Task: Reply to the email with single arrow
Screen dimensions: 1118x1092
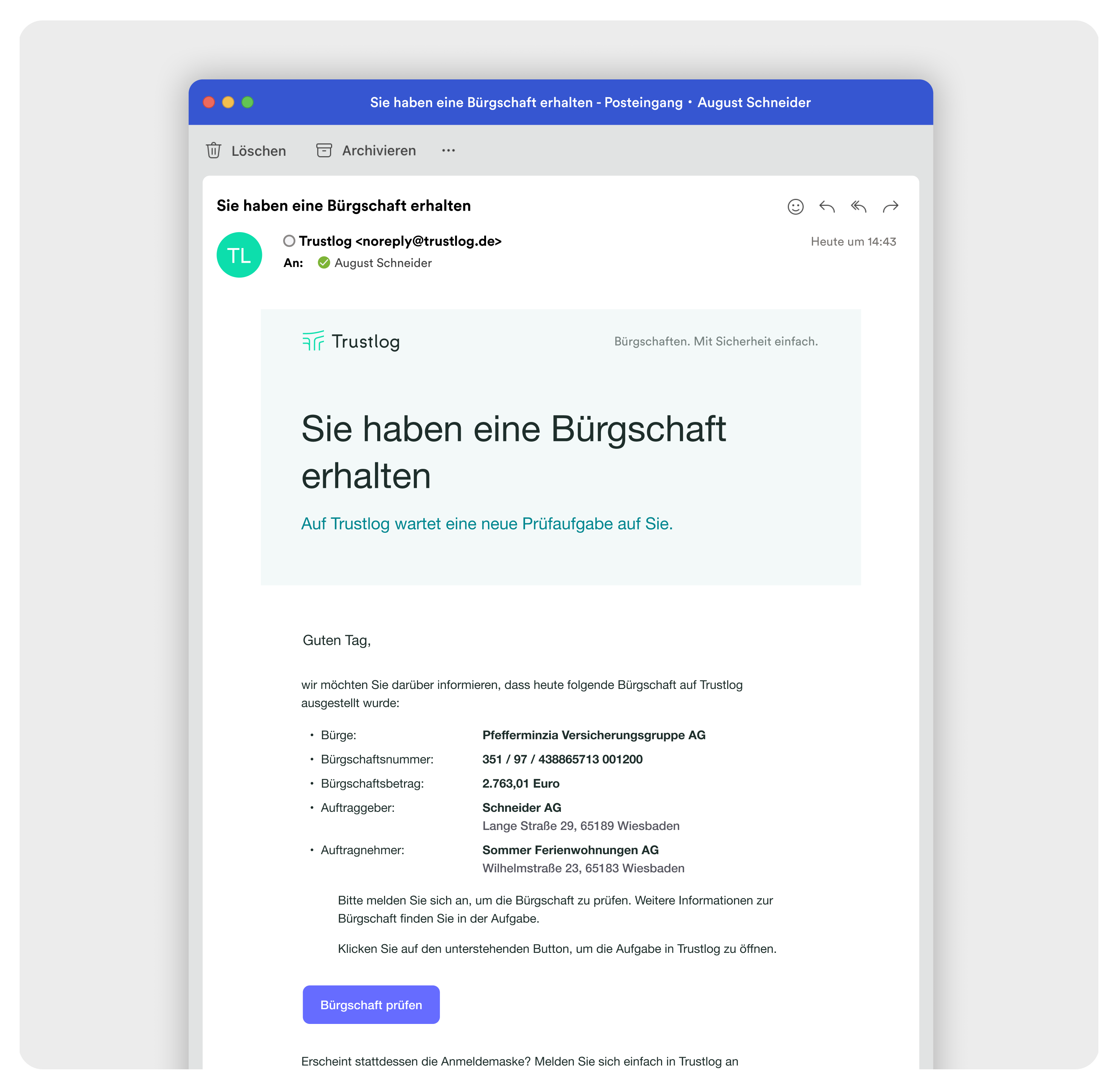Action: [x=827, y=206]
